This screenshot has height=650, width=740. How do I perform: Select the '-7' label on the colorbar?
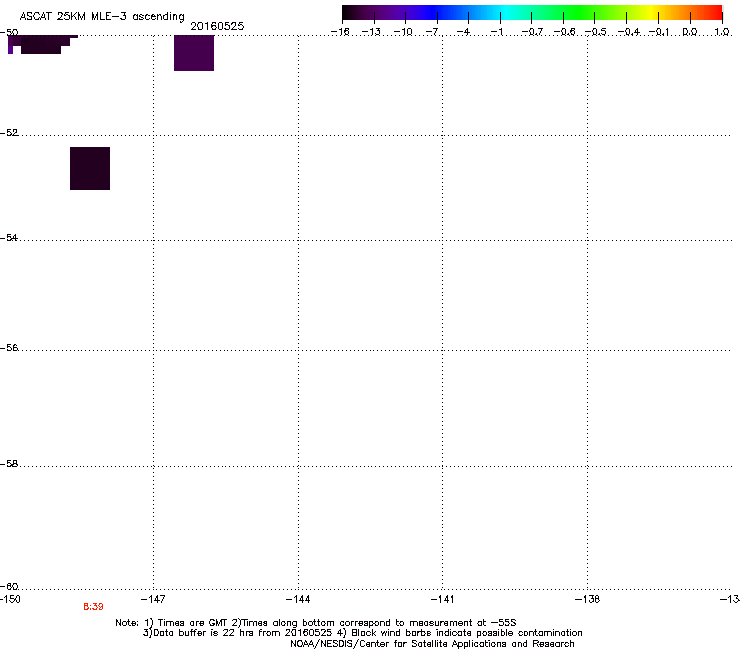pos(433,32)
